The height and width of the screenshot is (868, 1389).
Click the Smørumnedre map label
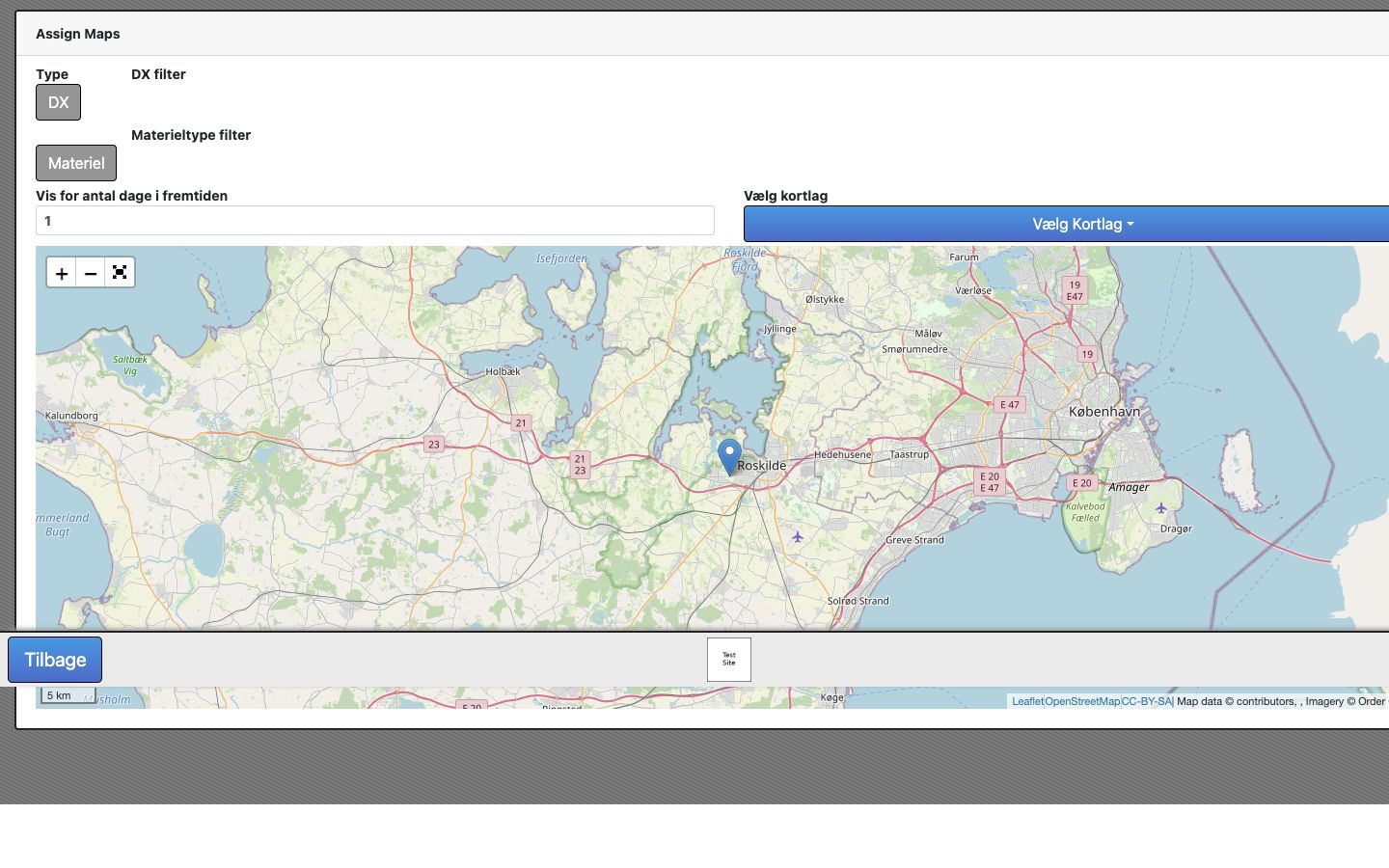pyautogui.click(x=914, y=349)
